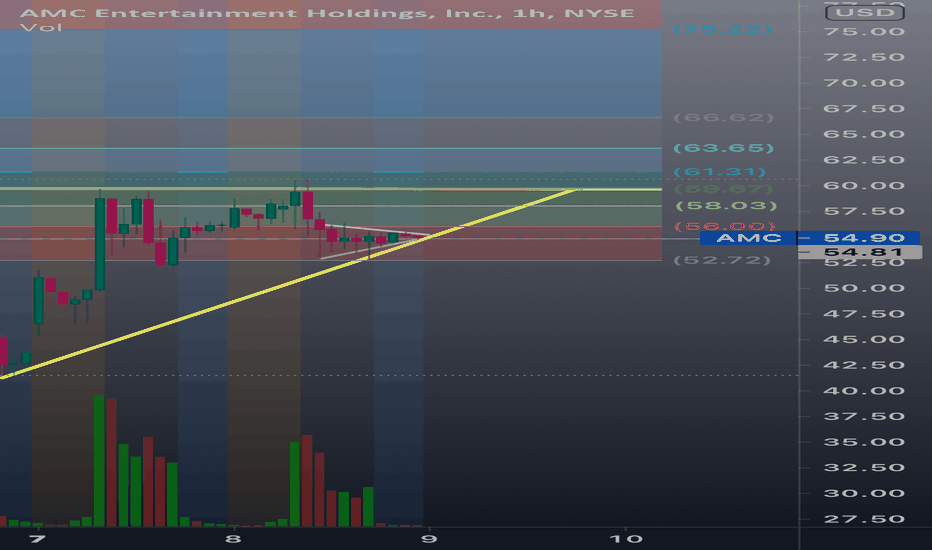Click date 9 on the time axis
Image resolution: width=932 pixels, height=550 pixels.
(429, 539)
